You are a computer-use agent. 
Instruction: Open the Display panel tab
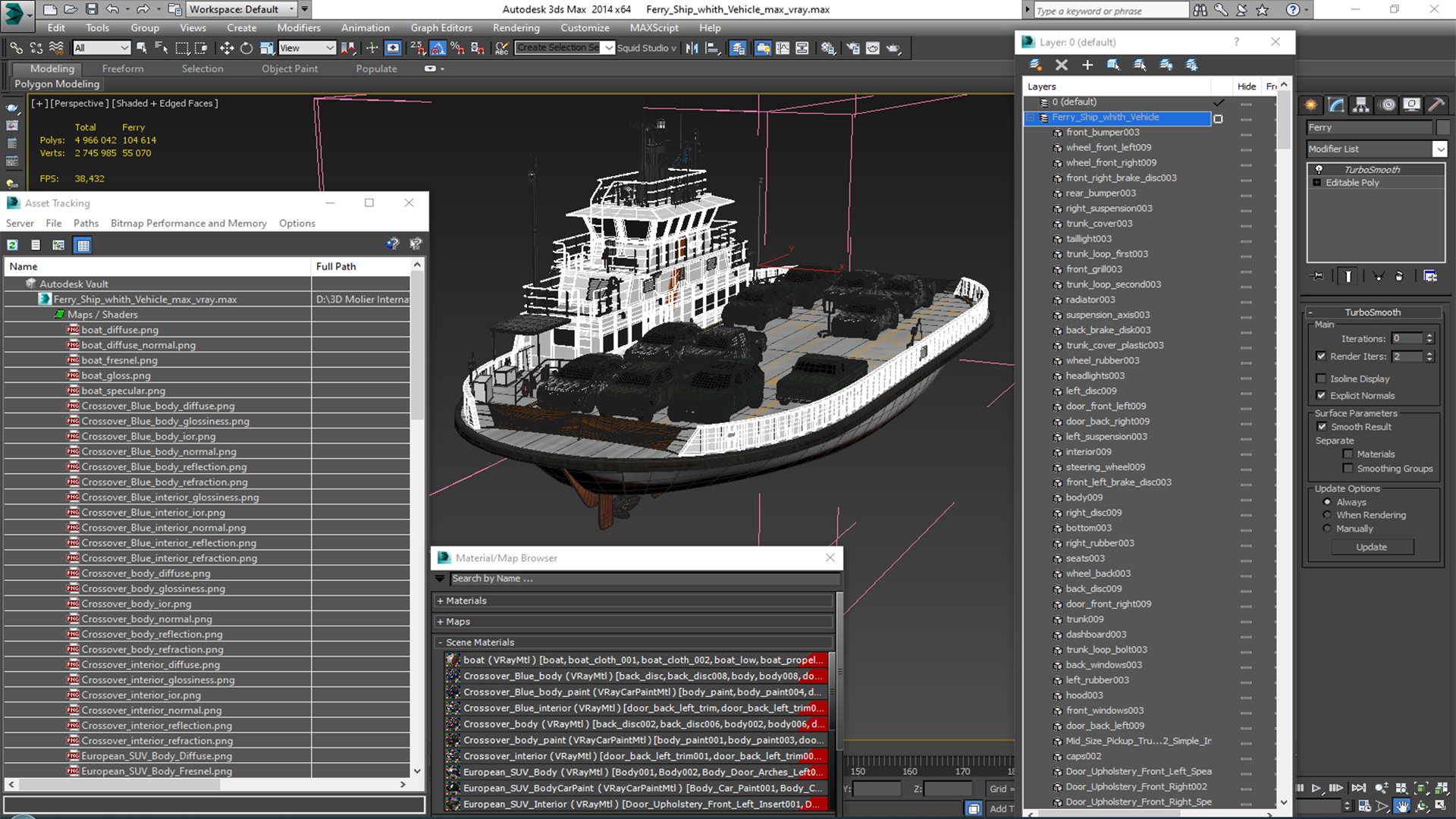point(1411,105)
